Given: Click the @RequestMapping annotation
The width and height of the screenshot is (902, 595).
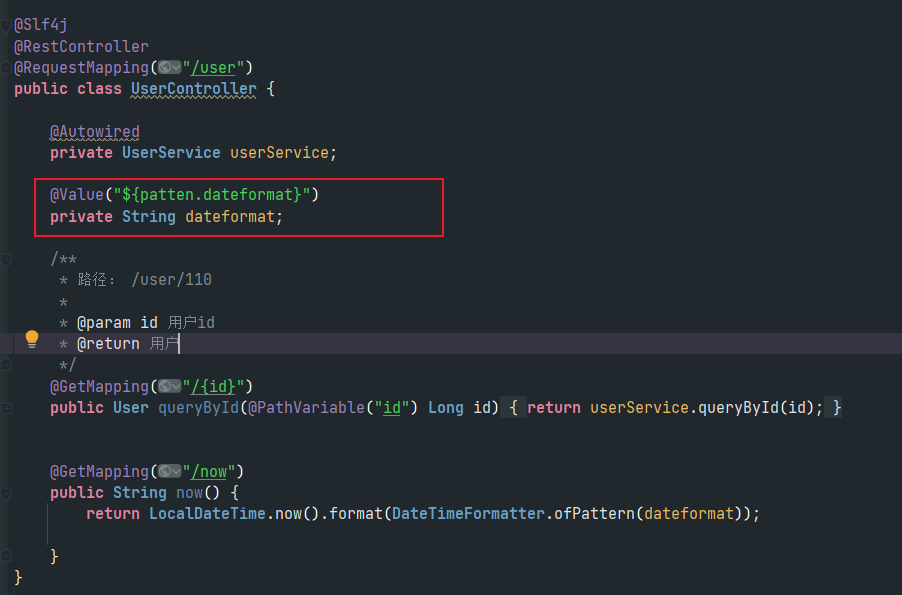Looking at the screenshot, I should tap(81, 67).
